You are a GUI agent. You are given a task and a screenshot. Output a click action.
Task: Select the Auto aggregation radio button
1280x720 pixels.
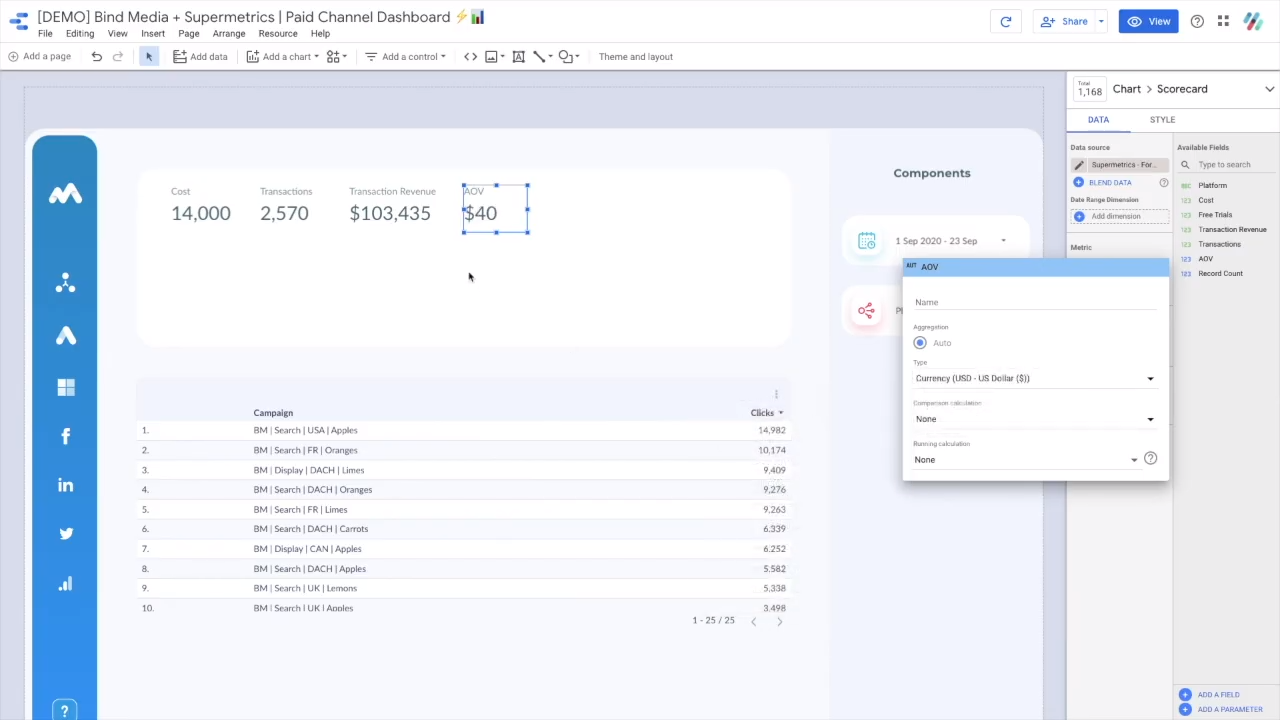click(920, 343)
